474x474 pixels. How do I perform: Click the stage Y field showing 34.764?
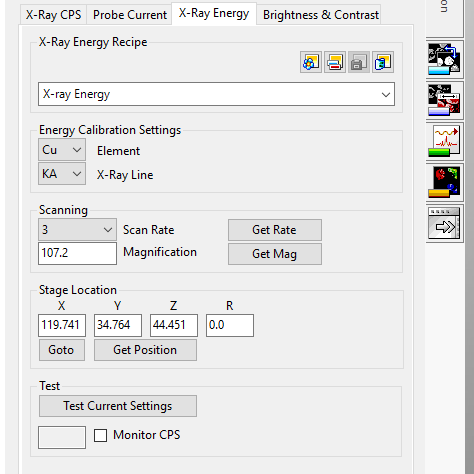118,325
